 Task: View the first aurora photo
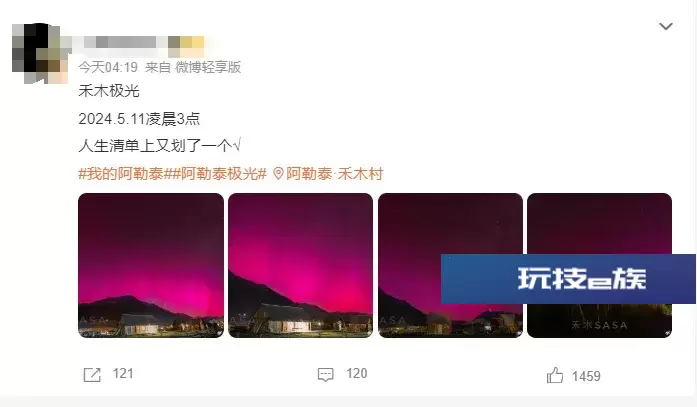click(151, 265)
